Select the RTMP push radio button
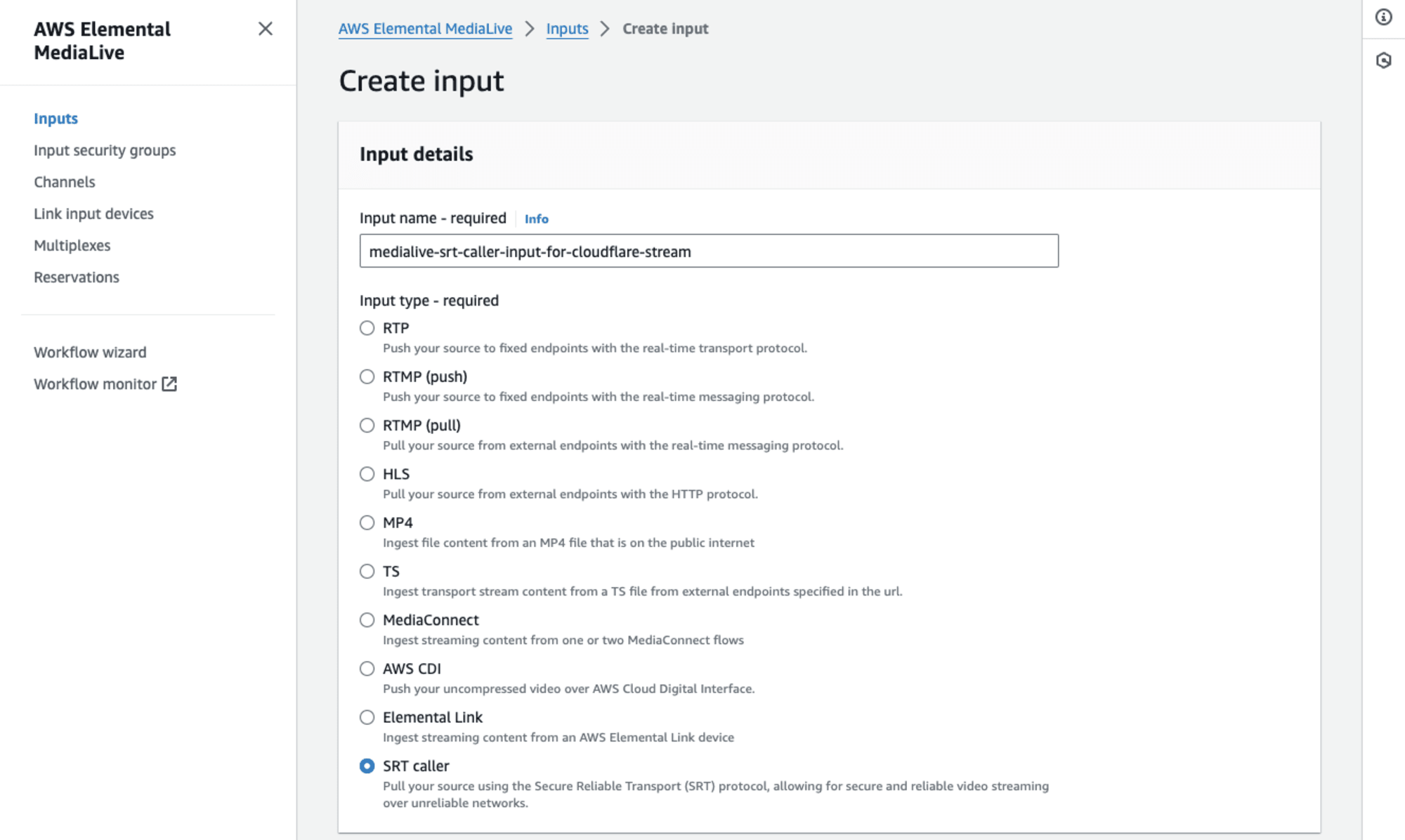 [x=367, y=377]
